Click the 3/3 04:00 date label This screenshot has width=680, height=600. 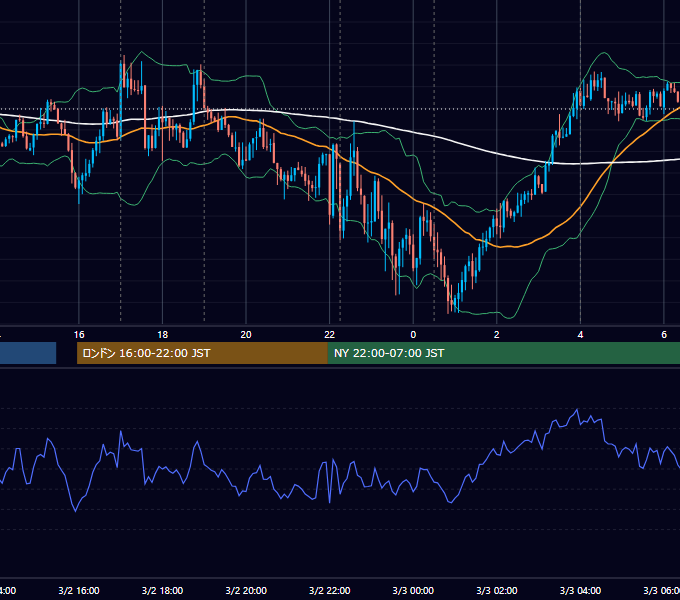[x=580, y=590]
